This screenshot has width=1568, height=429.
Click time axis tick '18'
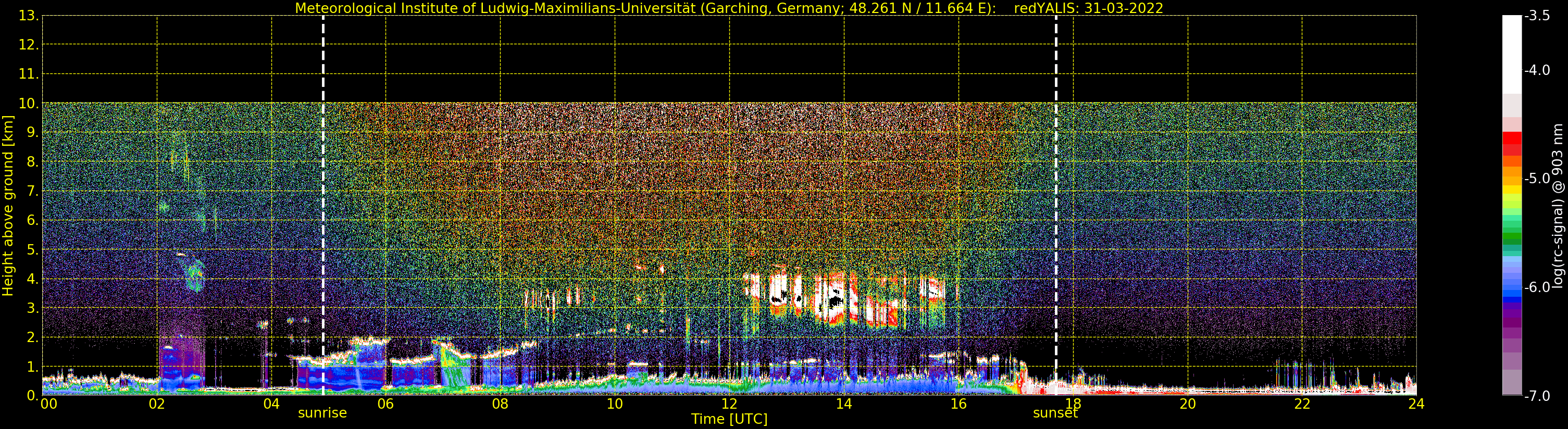coord(1073,404)
